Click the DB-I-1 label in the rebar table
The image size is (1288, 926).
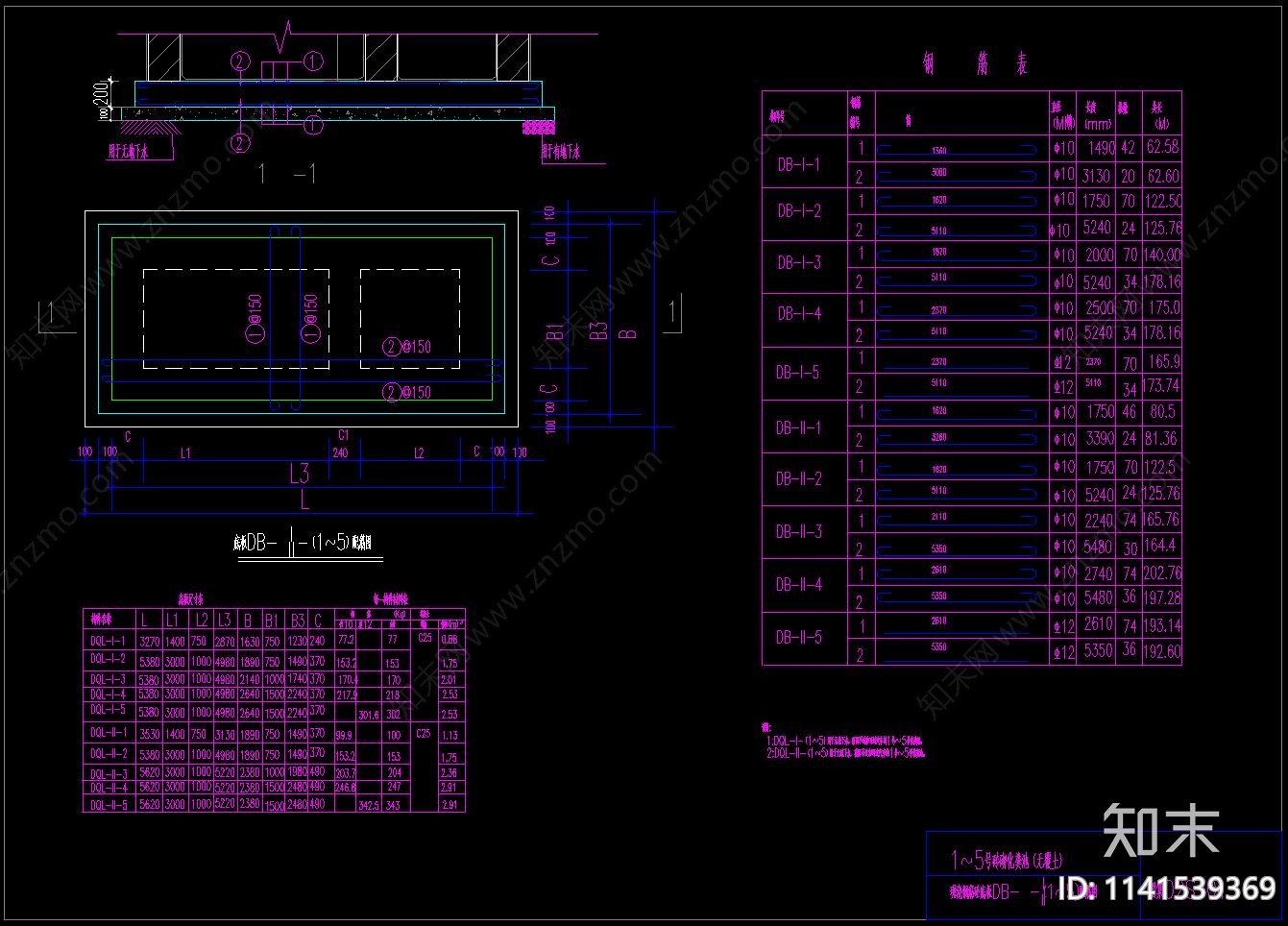[x=798, y=164]
